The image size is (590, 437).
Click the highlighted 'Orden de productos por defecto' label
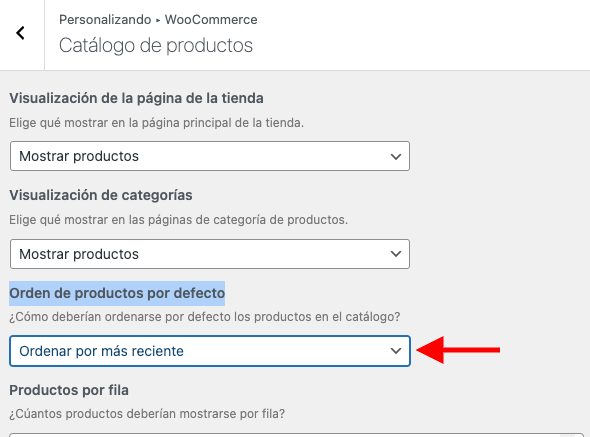(x=117, y=293)
